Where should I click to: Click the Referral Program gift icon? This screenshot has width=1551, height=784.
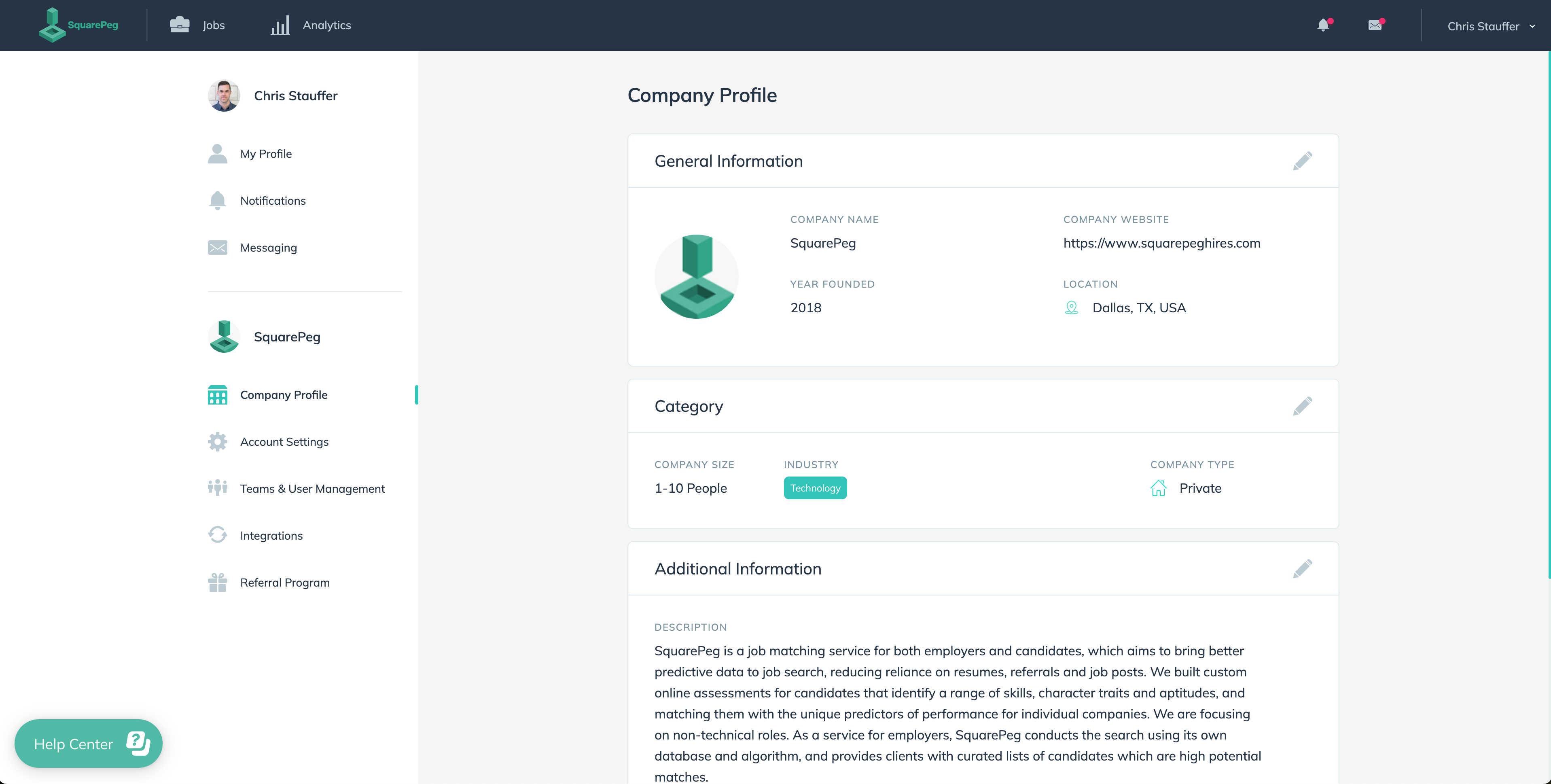pyautogui.click(x=217, y=582)
